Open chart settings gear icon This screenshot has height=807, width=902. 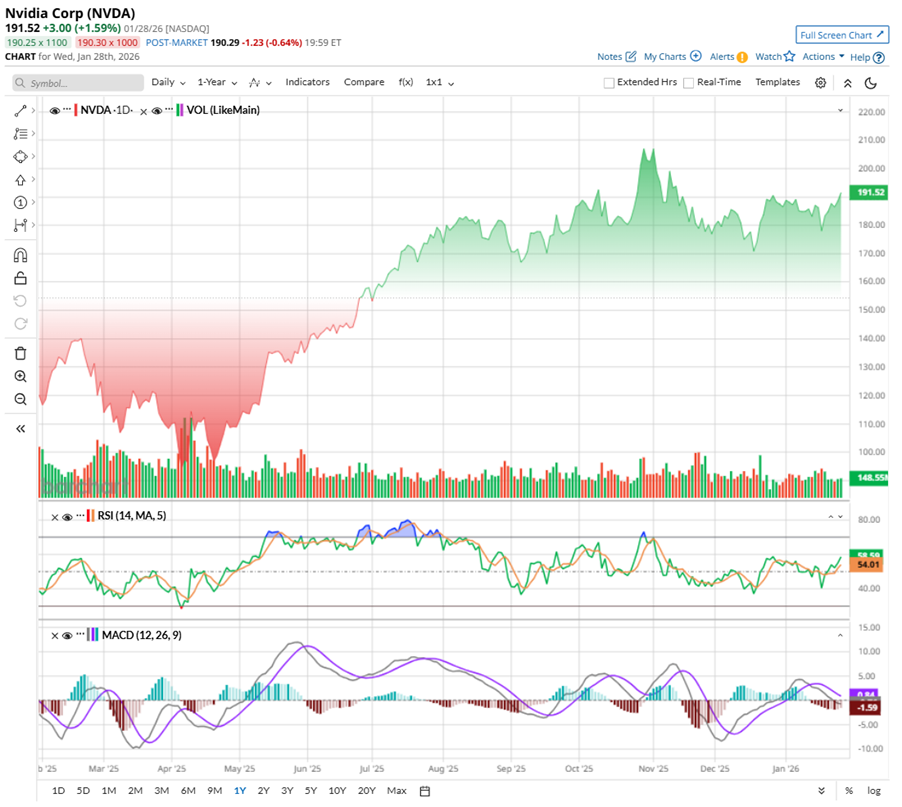click(x=820, y=83)
